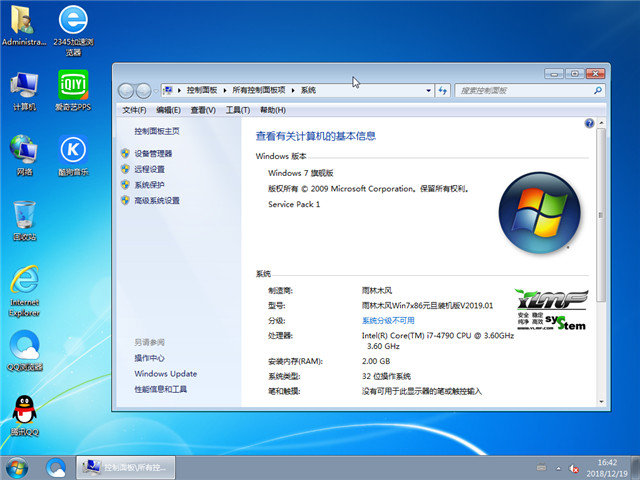
Task: Open the 工具(T) menu
Action: coord(238,110)
